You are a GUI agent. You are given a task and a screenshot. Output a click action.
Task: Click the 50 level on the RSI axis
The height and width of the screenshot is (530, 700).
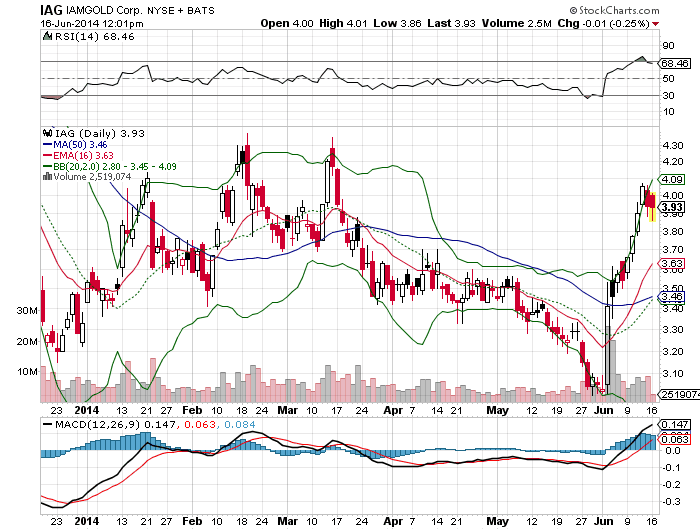click(x=668, y=79)
